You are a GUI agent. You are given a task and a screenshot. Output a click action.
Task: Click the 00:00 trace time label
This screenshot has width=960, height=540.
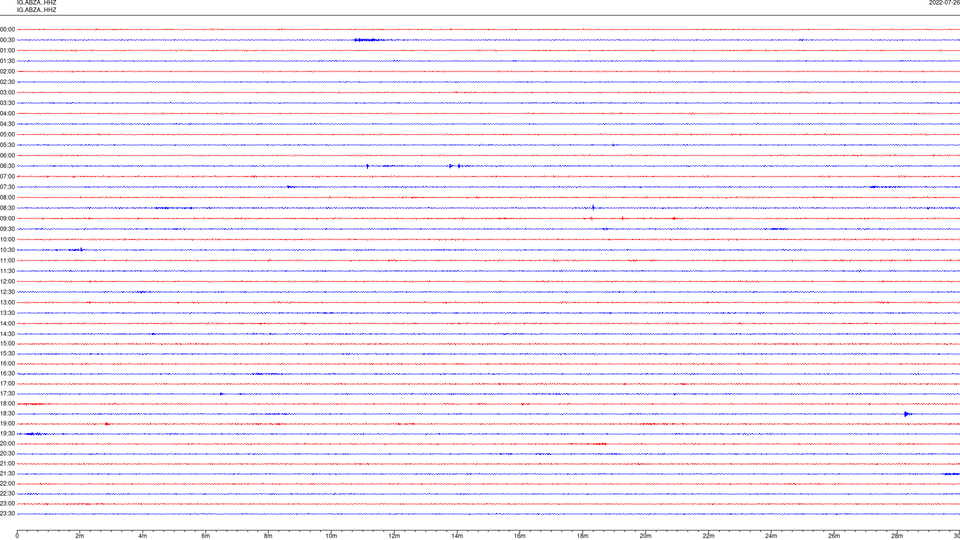coord(7,29)
